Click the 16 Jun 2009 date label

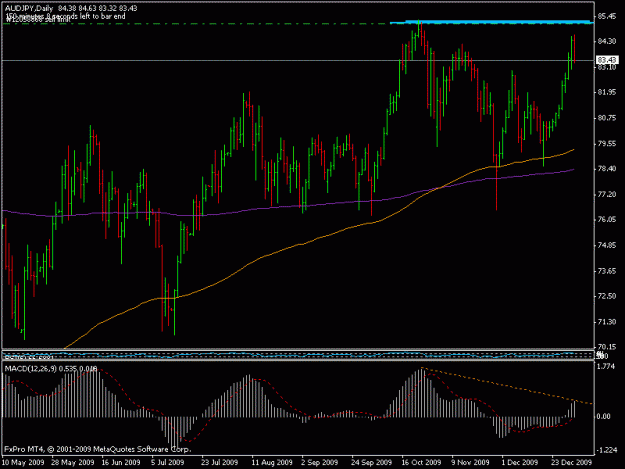(121, 463)
